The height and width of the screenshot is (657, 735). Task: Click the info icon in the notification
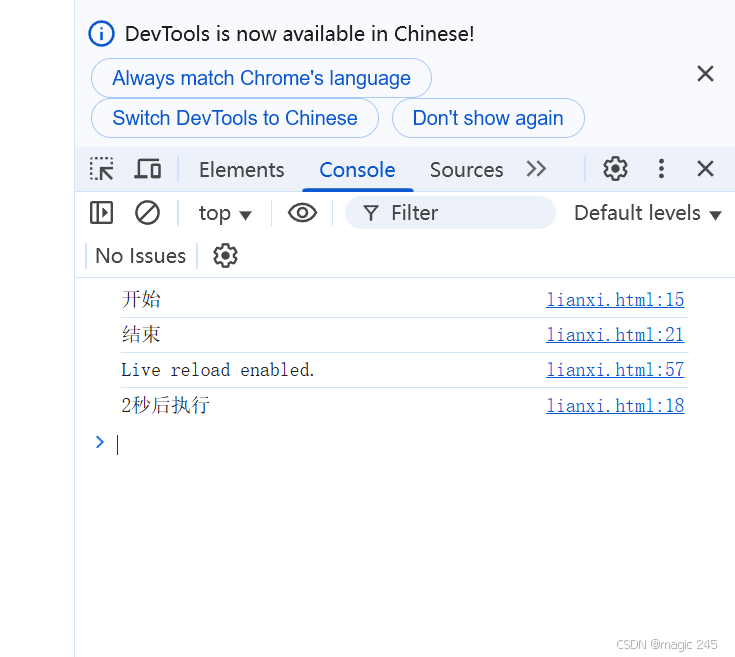tap(101, 34)
